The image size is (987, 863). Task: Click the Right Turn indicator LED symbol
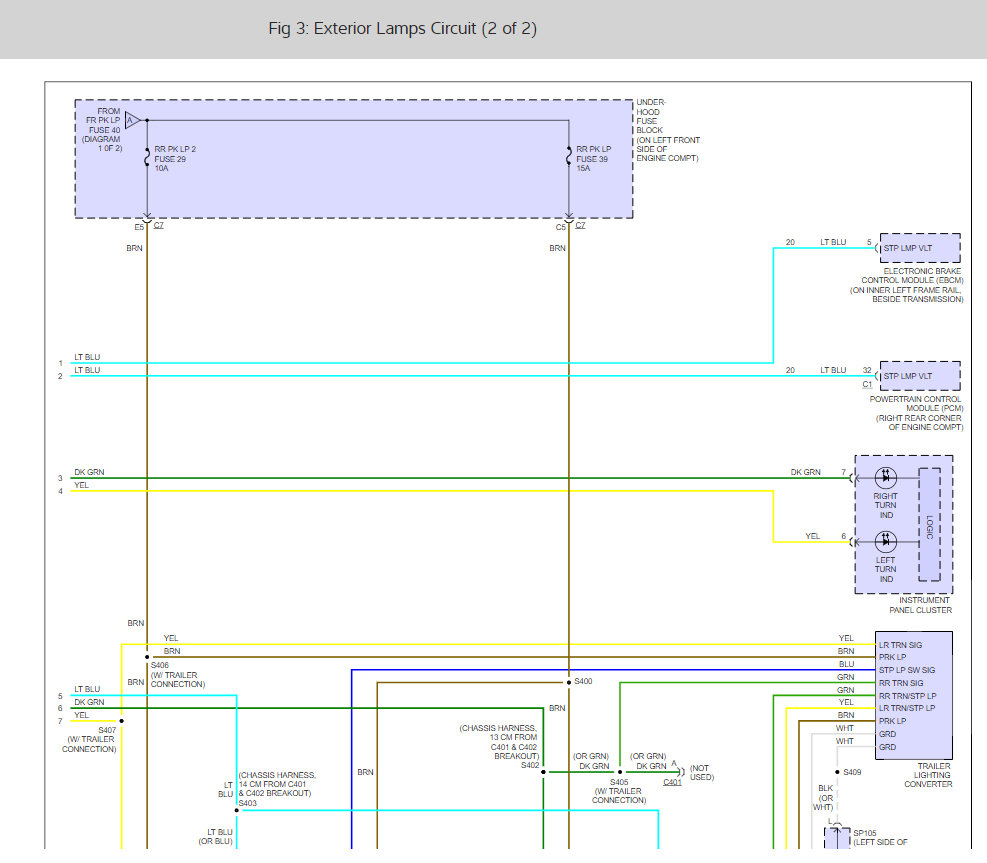point(885,478)
